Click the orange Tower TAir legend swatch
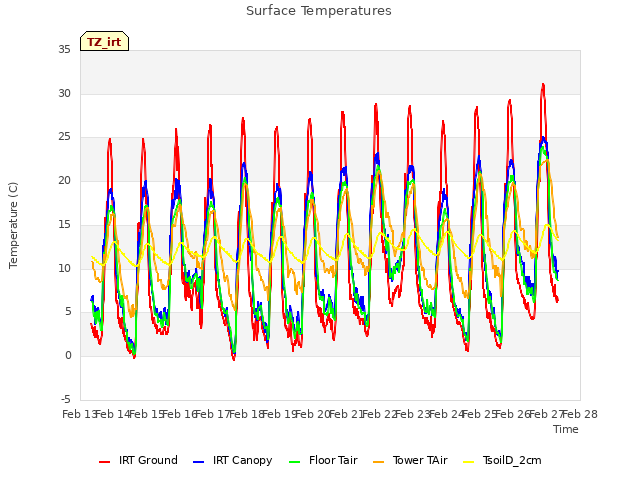This screenshot has height=480, width=640. tap(378, 462)
